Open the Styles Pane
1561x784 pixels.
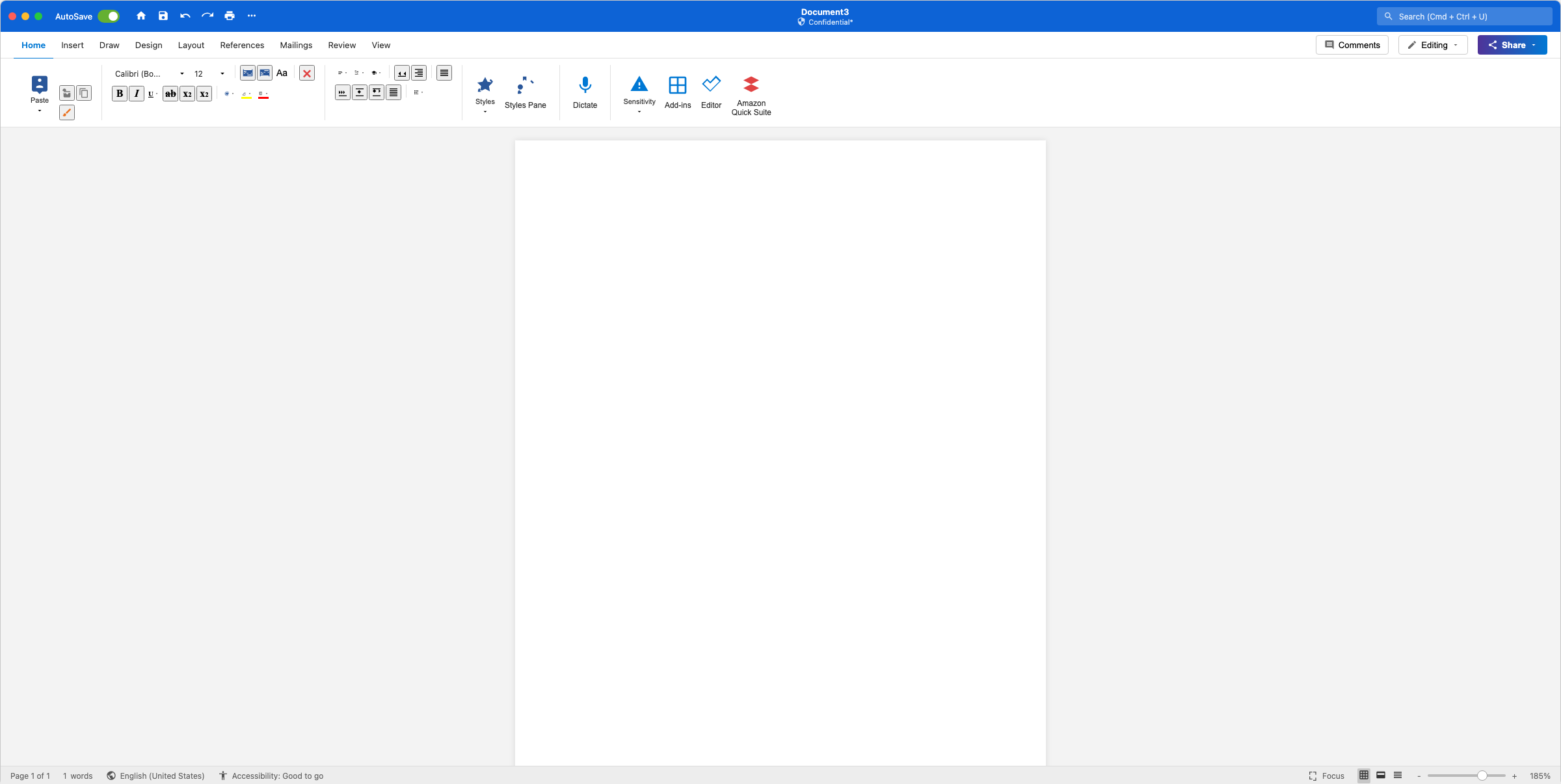click(525, 92)
